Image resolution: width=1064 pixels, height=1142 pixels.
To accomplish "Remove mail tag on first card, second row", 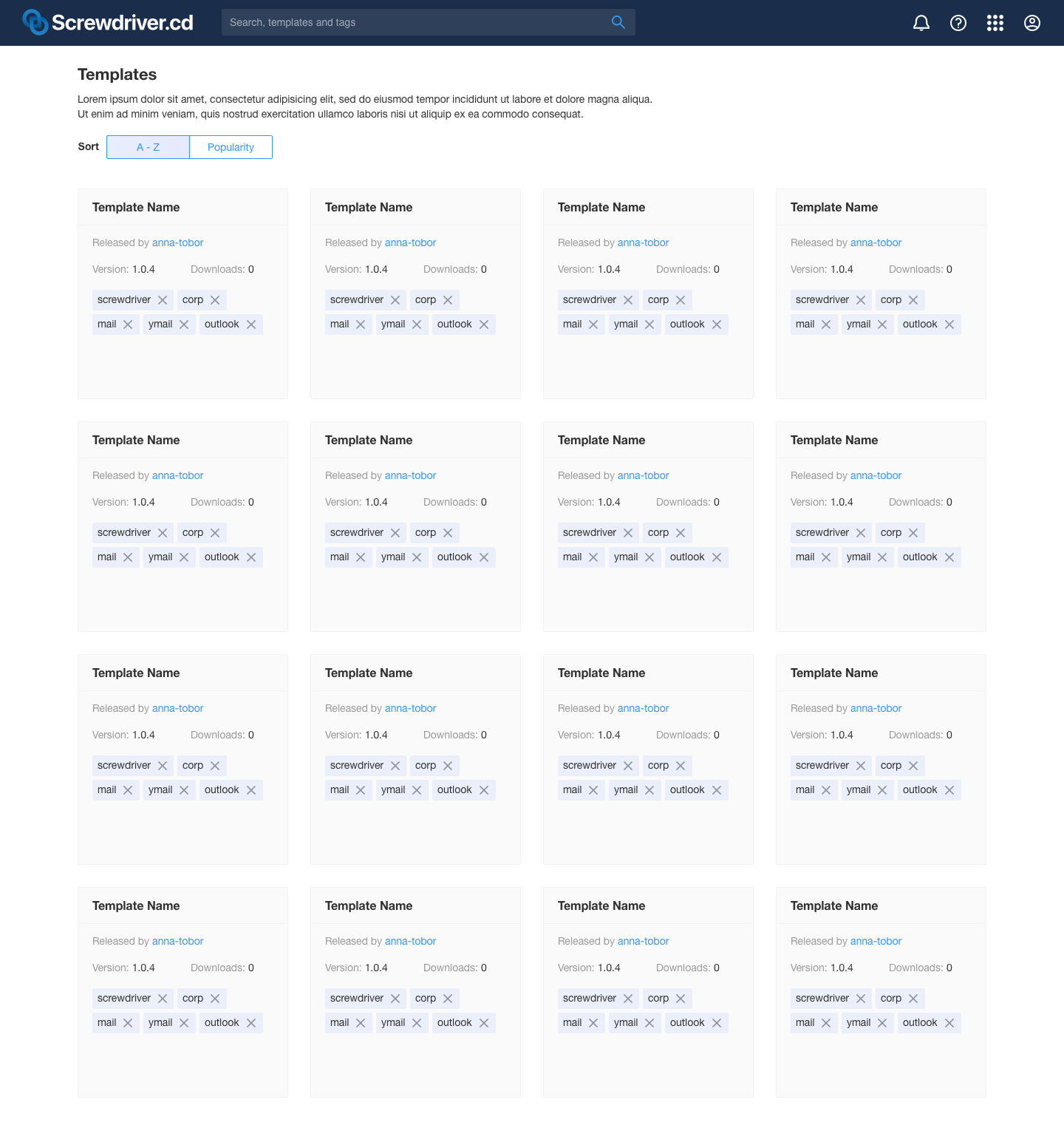I will click(128, 557).
